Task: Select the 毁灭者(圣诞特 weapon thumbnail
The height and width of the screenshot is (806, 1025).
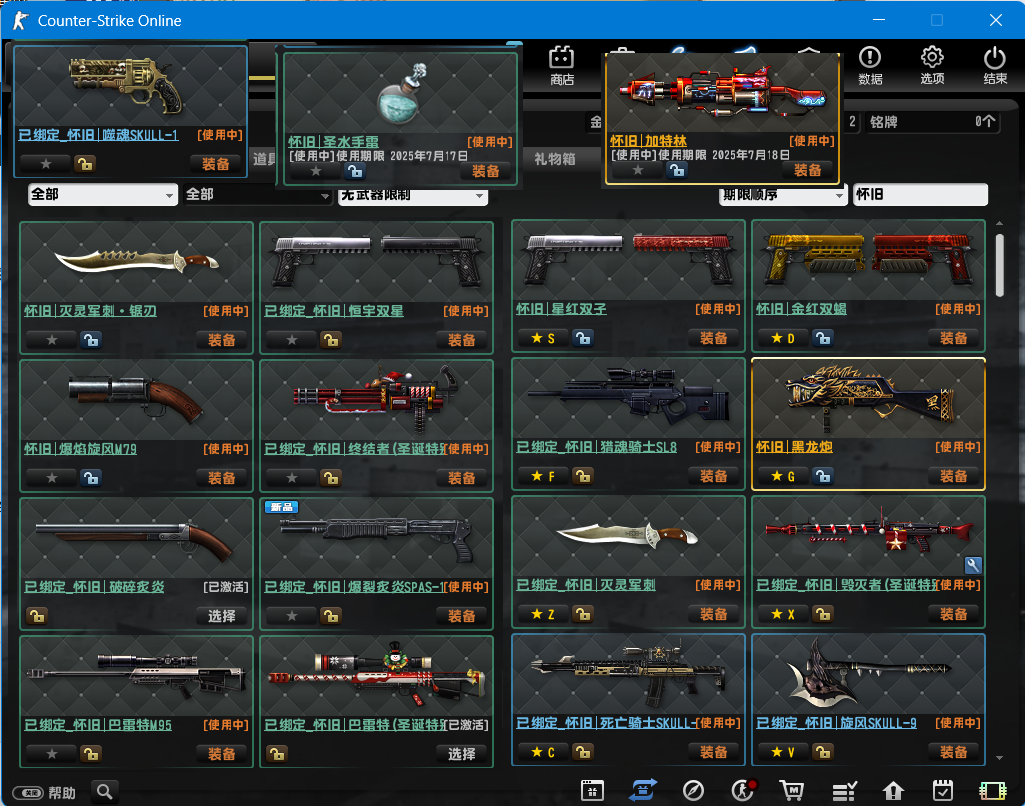Action: [x=868, y=536]
